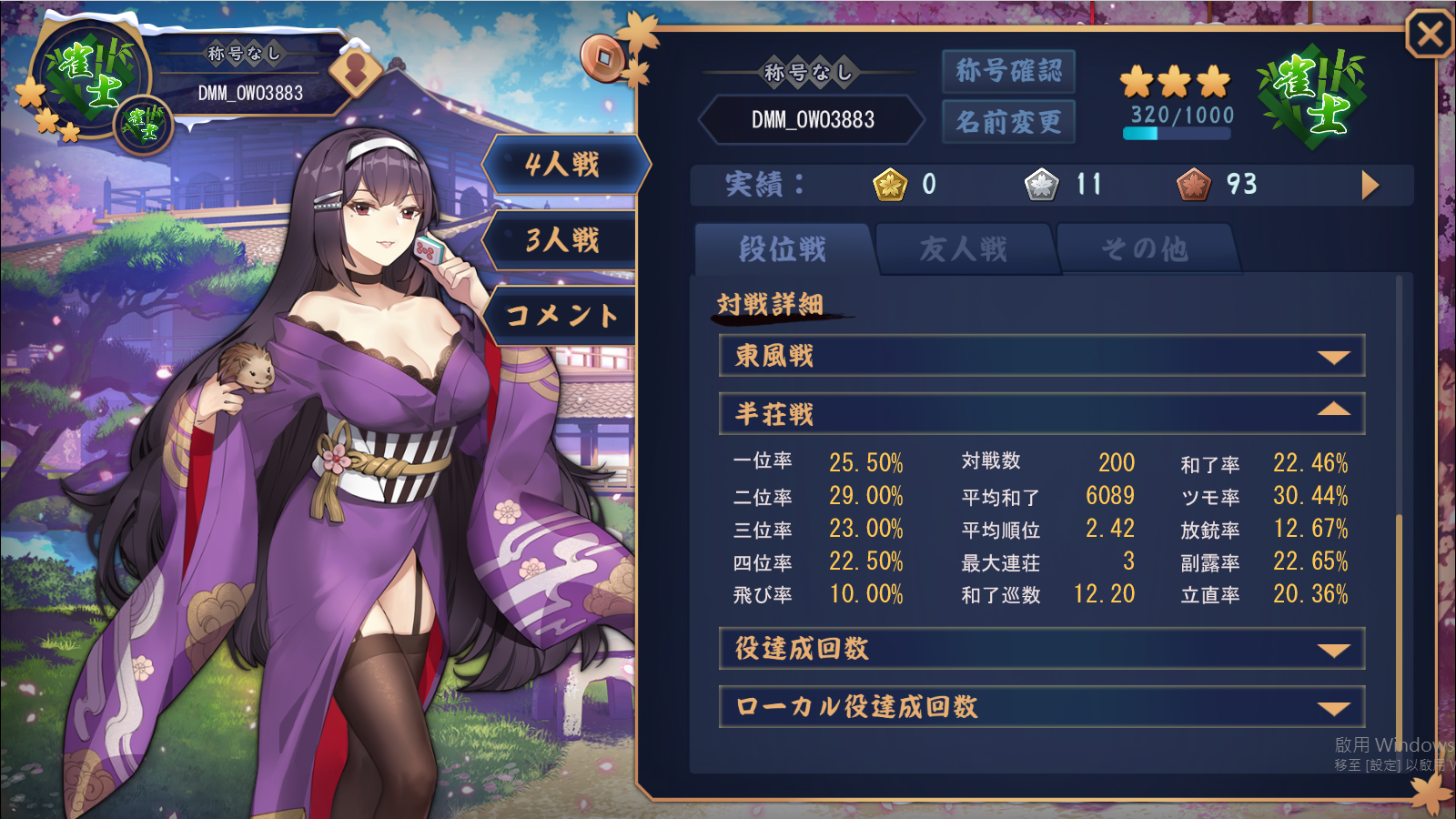Viewport: 1456px width, 819px height.
Task: Switch to the その他 tab
Action: (x=1145, y=248)
